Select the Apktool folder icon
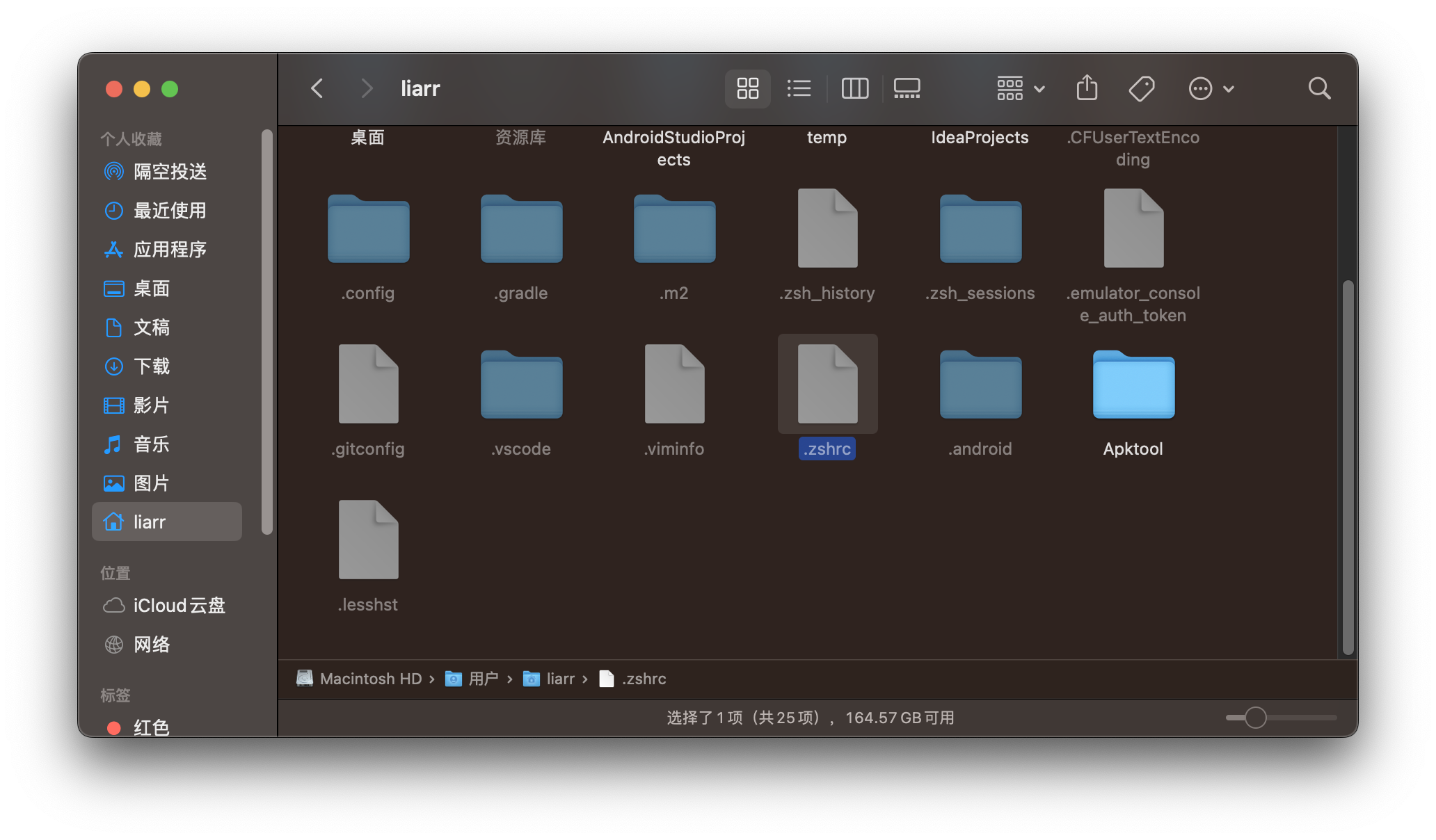 (x=1133, y=385)
